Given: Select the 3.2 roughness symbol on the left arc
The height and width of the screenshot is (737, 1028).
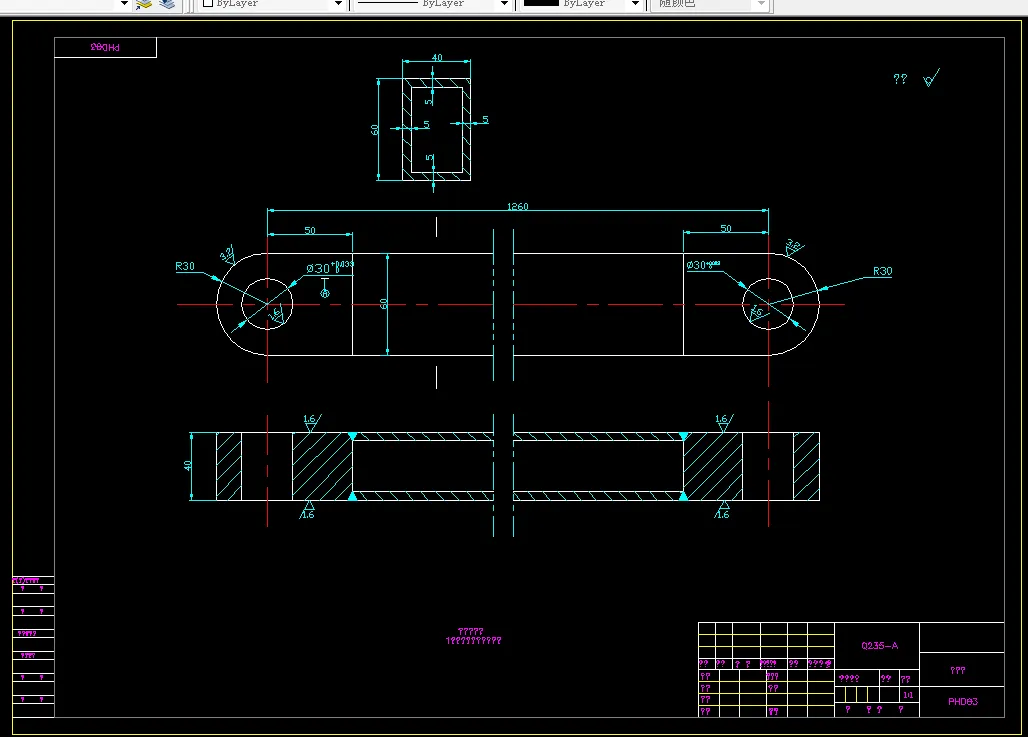Looking at the screenshot, I should tap(227, 254).
